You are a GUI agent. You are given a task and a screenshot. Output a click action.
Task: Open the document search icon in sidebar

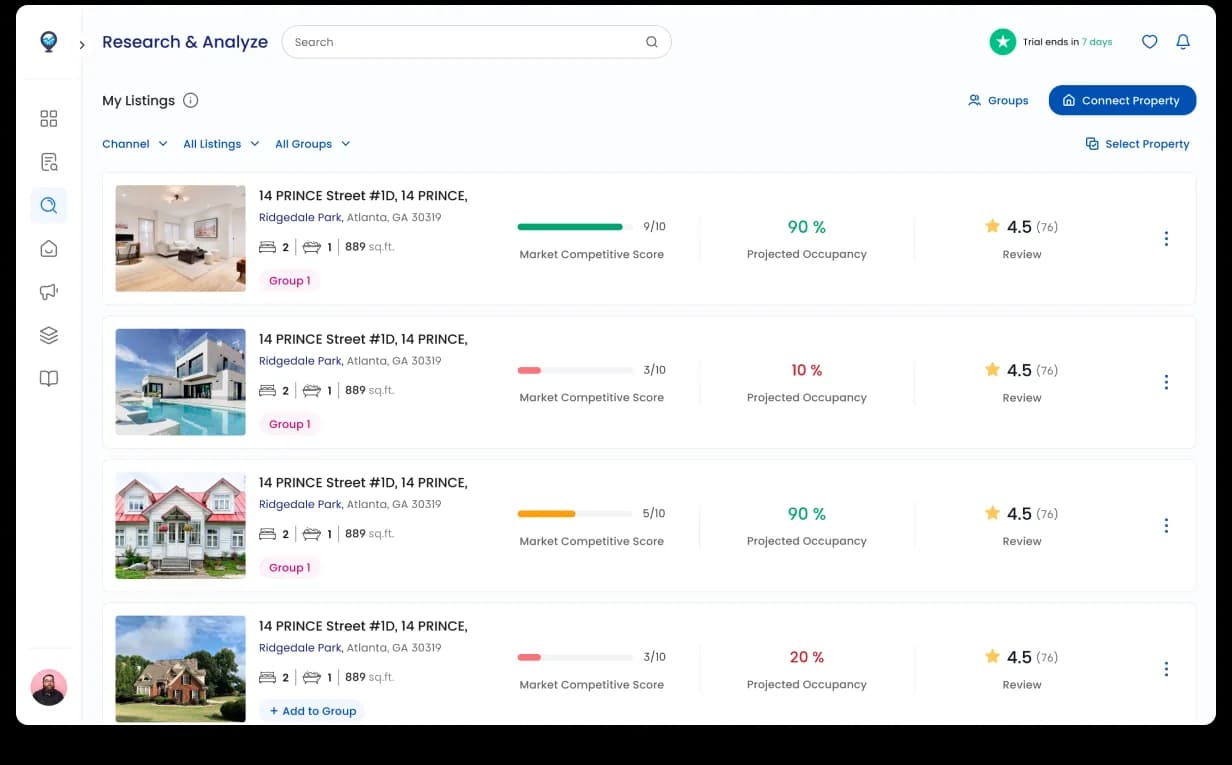pyautogui.click(x=49, y=162)
